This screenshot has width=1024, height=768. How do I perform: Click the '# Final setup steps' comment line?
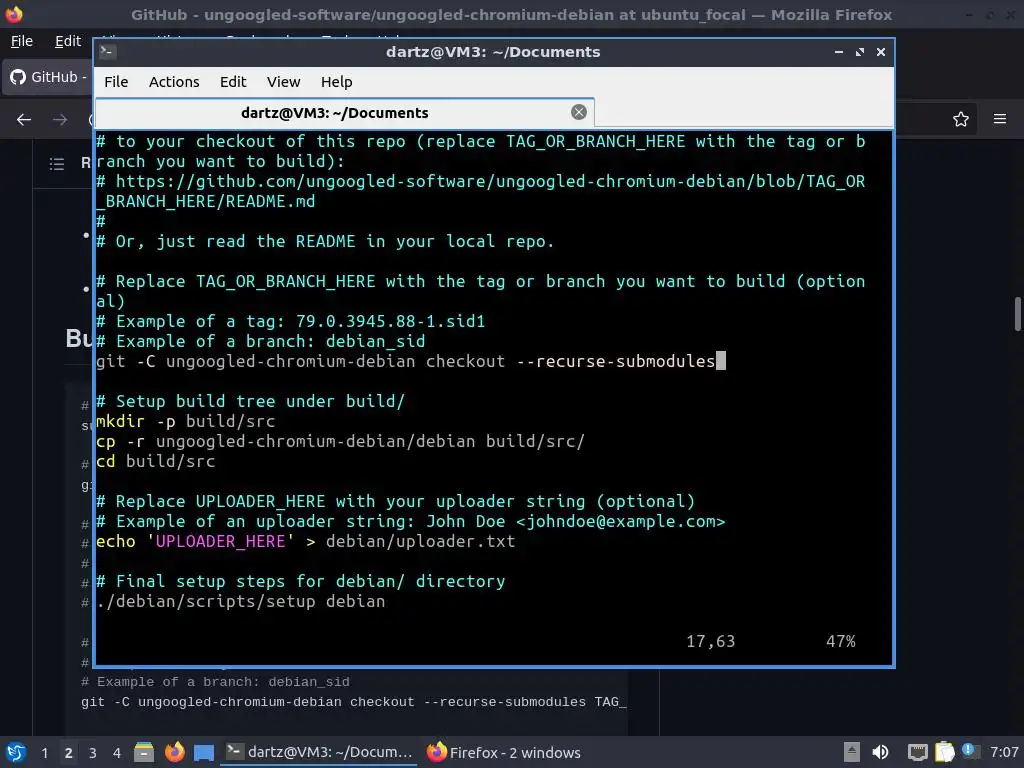300,581
